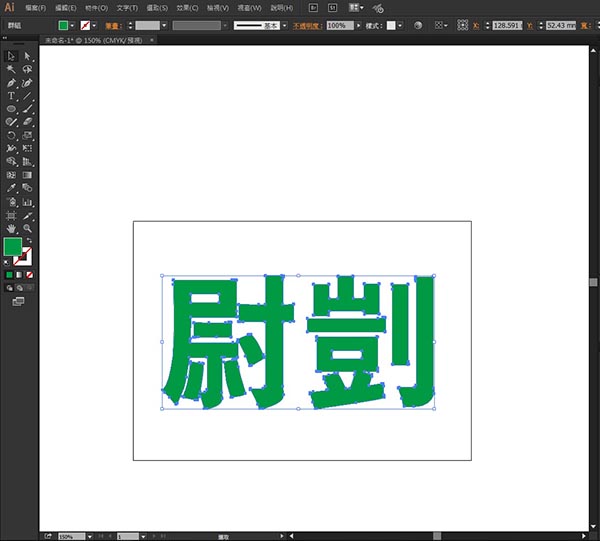Select the Type tool
600x541 pixels.
tap(11, 96)
